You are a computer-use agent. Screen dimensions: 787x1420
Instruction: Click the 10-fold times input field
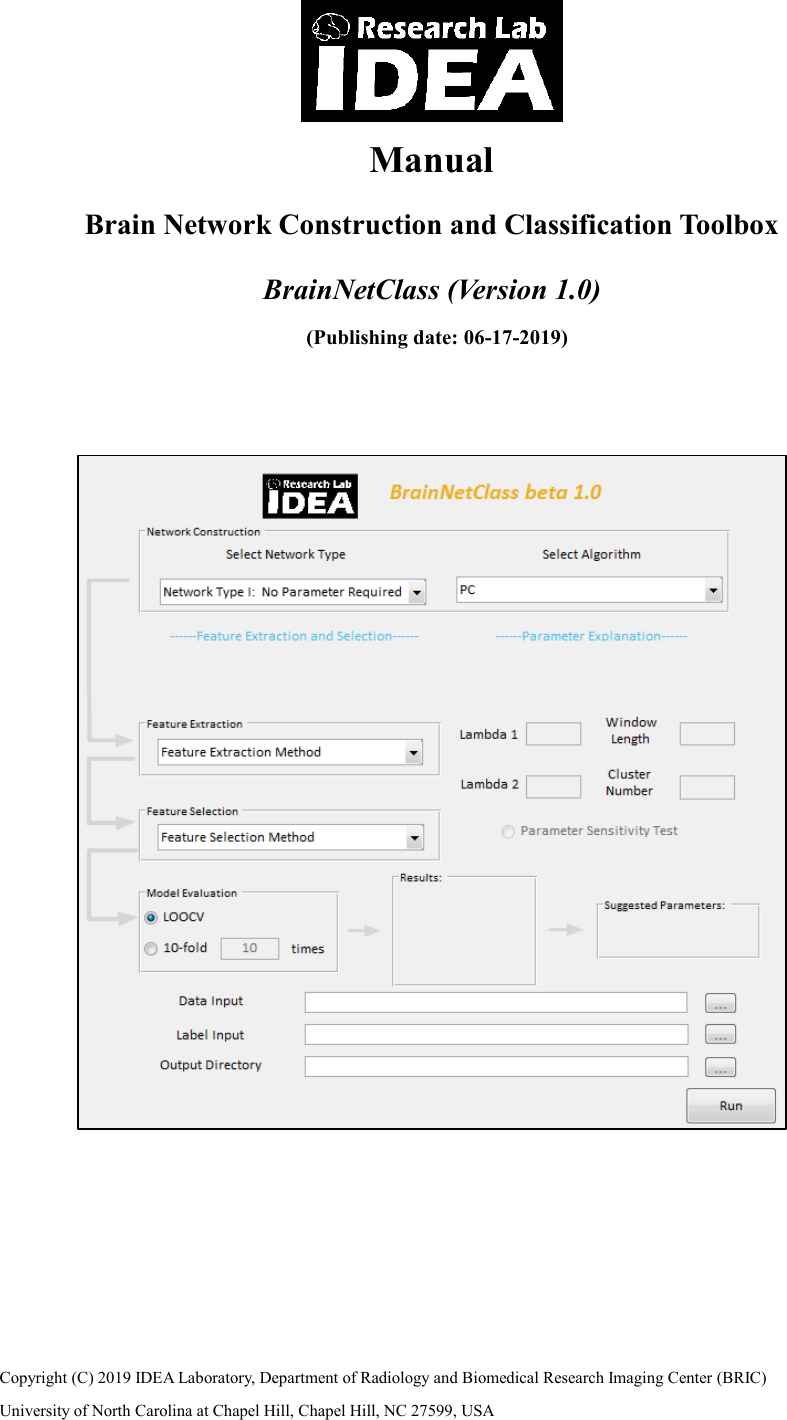point(249,948)
